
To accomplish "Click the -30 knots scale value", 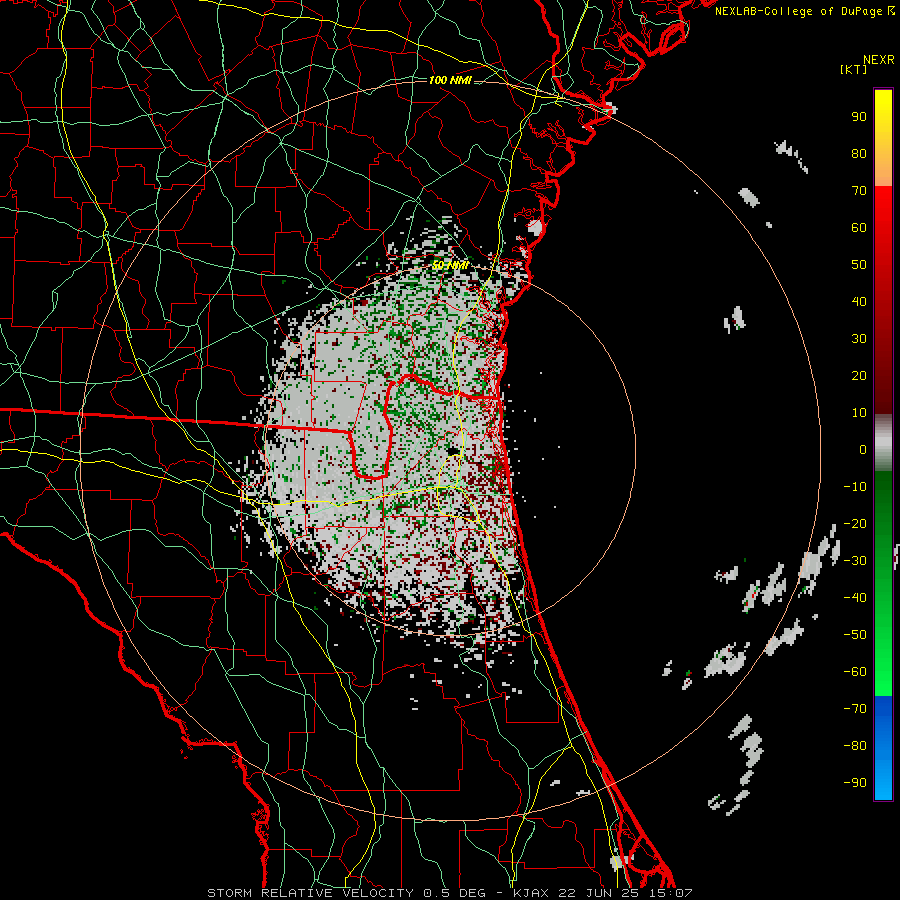I will click(x=855, y=561).
